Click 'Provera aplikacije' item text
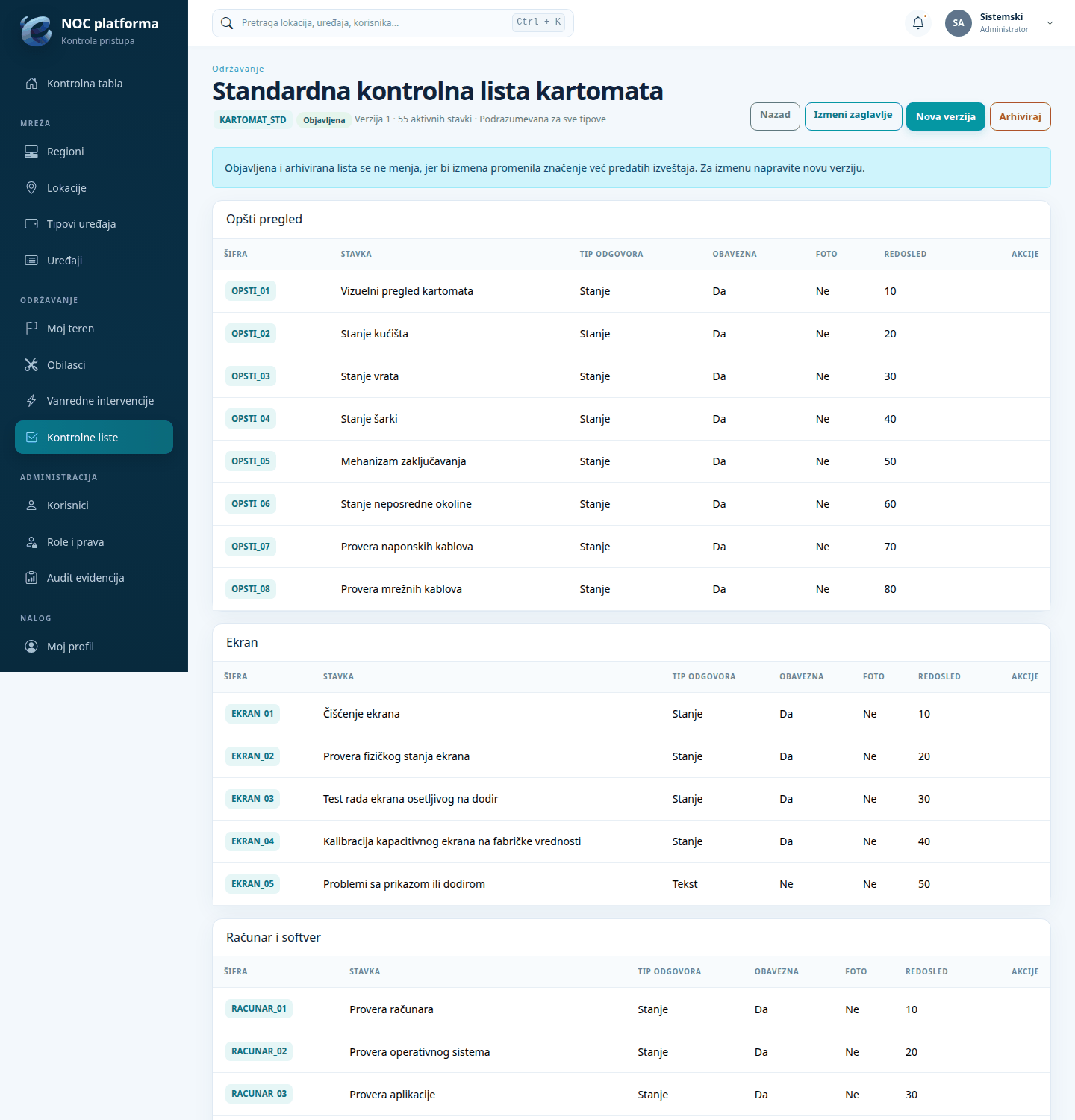 tap(393, 1095)
